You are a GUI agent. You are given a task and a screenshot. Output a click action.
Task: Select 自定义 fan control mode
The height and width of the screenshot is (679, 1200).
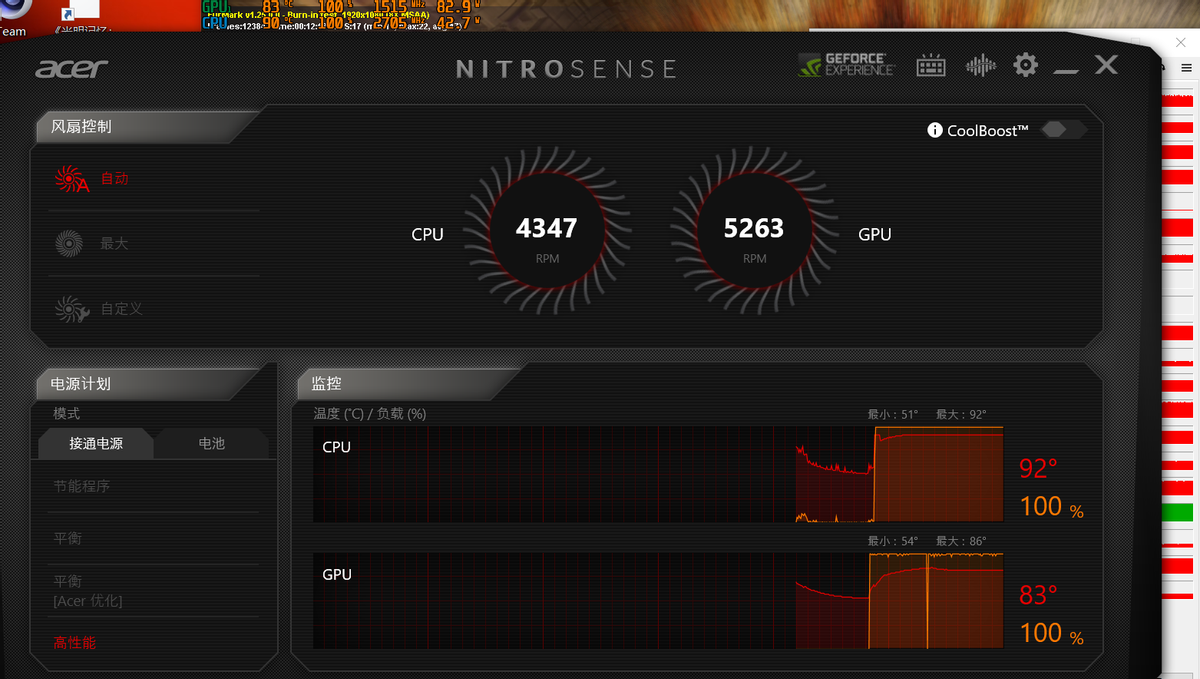[x=121, y=308]
